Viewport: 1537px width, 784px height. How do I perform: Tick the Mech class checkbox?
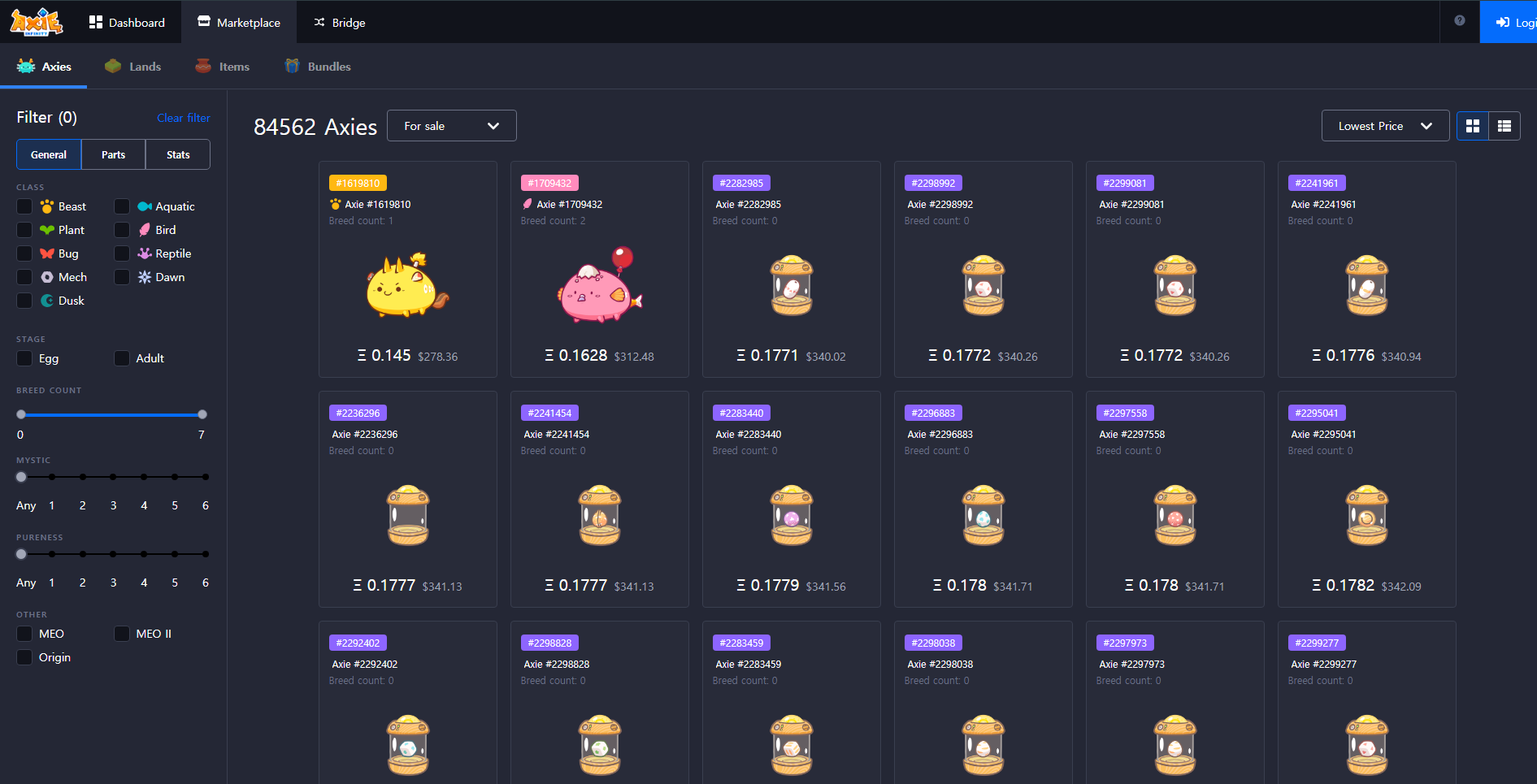[x=24, y=277]
